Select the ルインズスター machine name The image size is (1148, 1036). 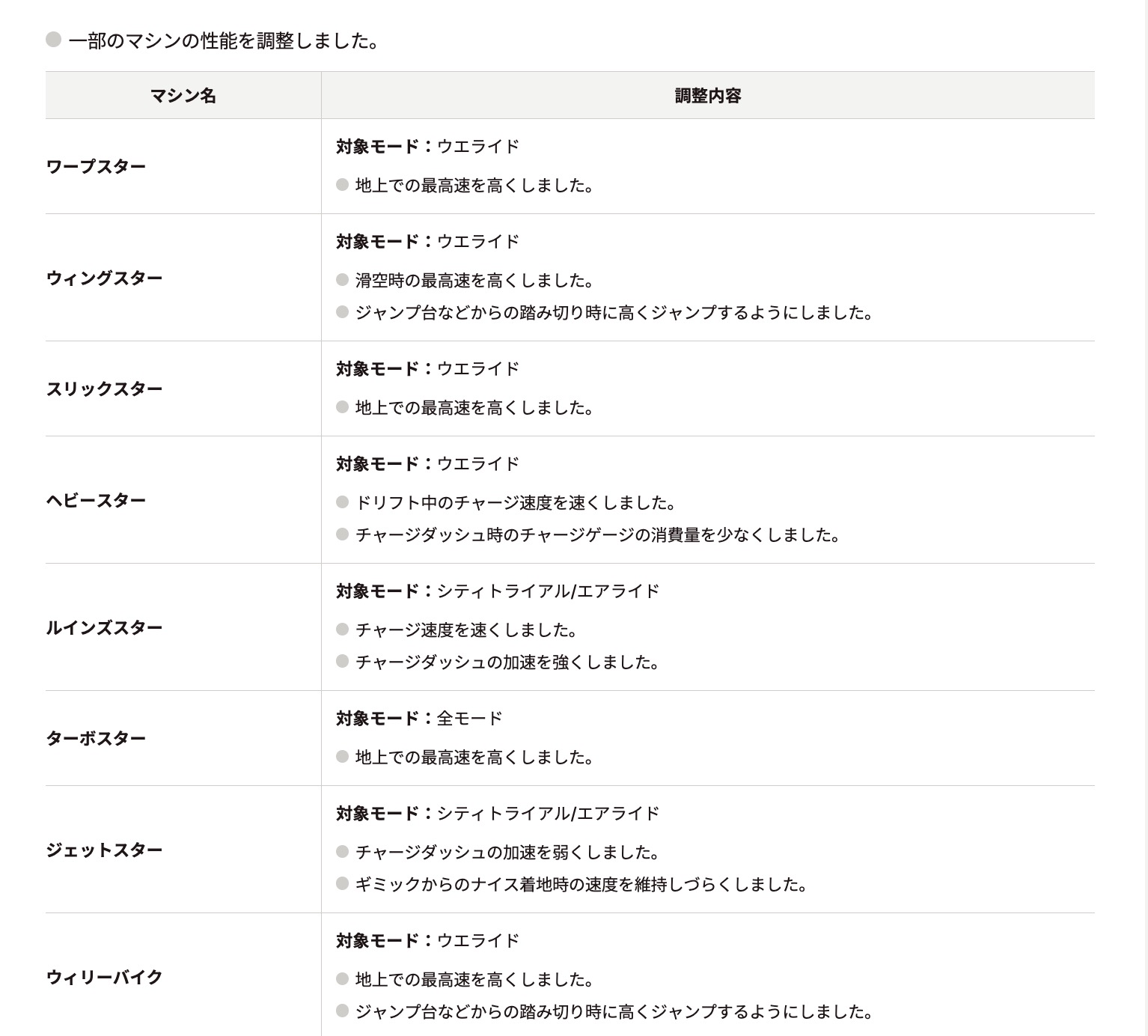coord(105,627)
